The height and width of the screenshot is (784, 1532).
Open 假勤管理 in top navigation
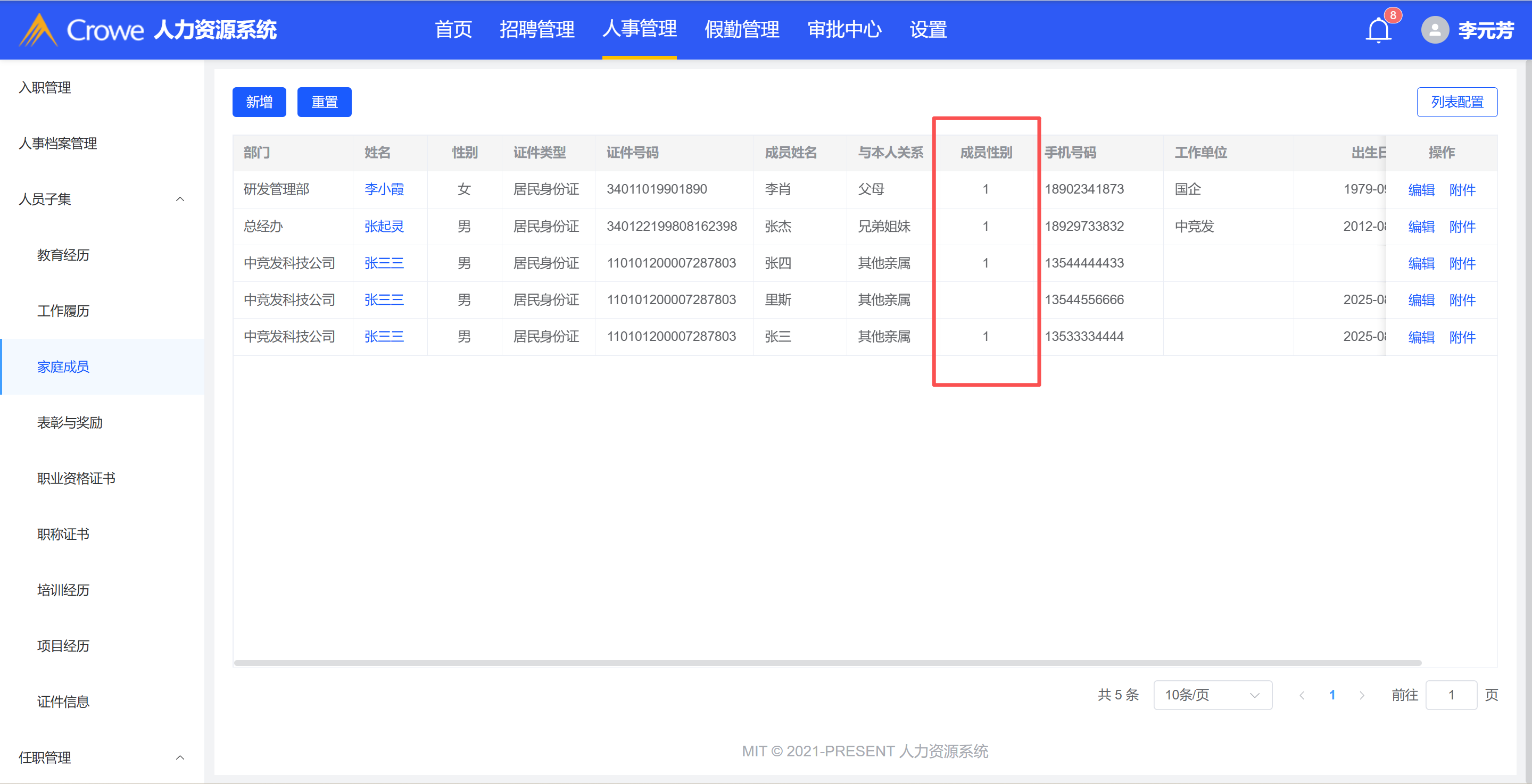[x=741, y=30]
